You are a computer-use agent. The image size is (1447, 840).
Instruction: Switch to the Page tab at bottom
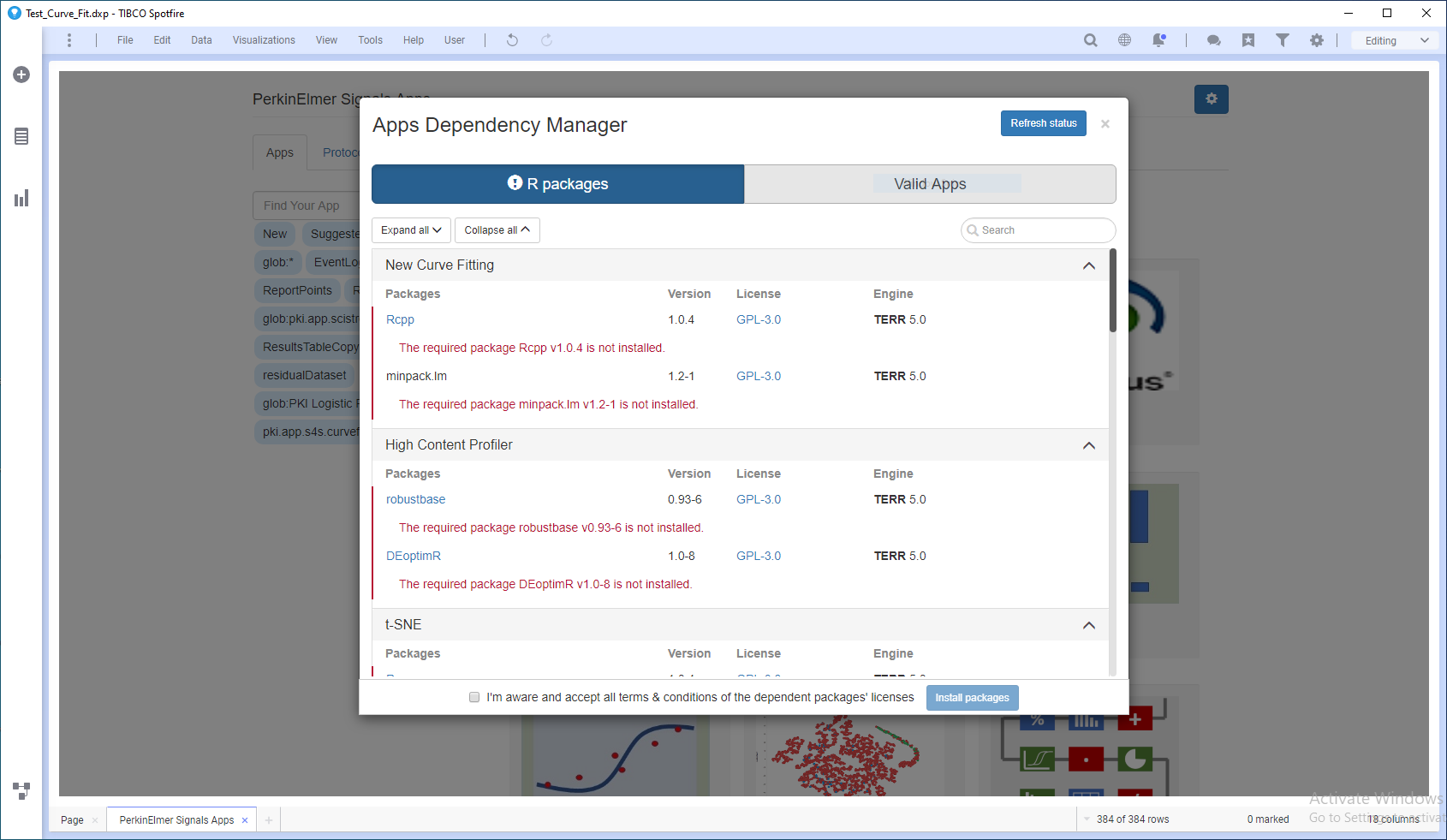(x=72, y=820)
